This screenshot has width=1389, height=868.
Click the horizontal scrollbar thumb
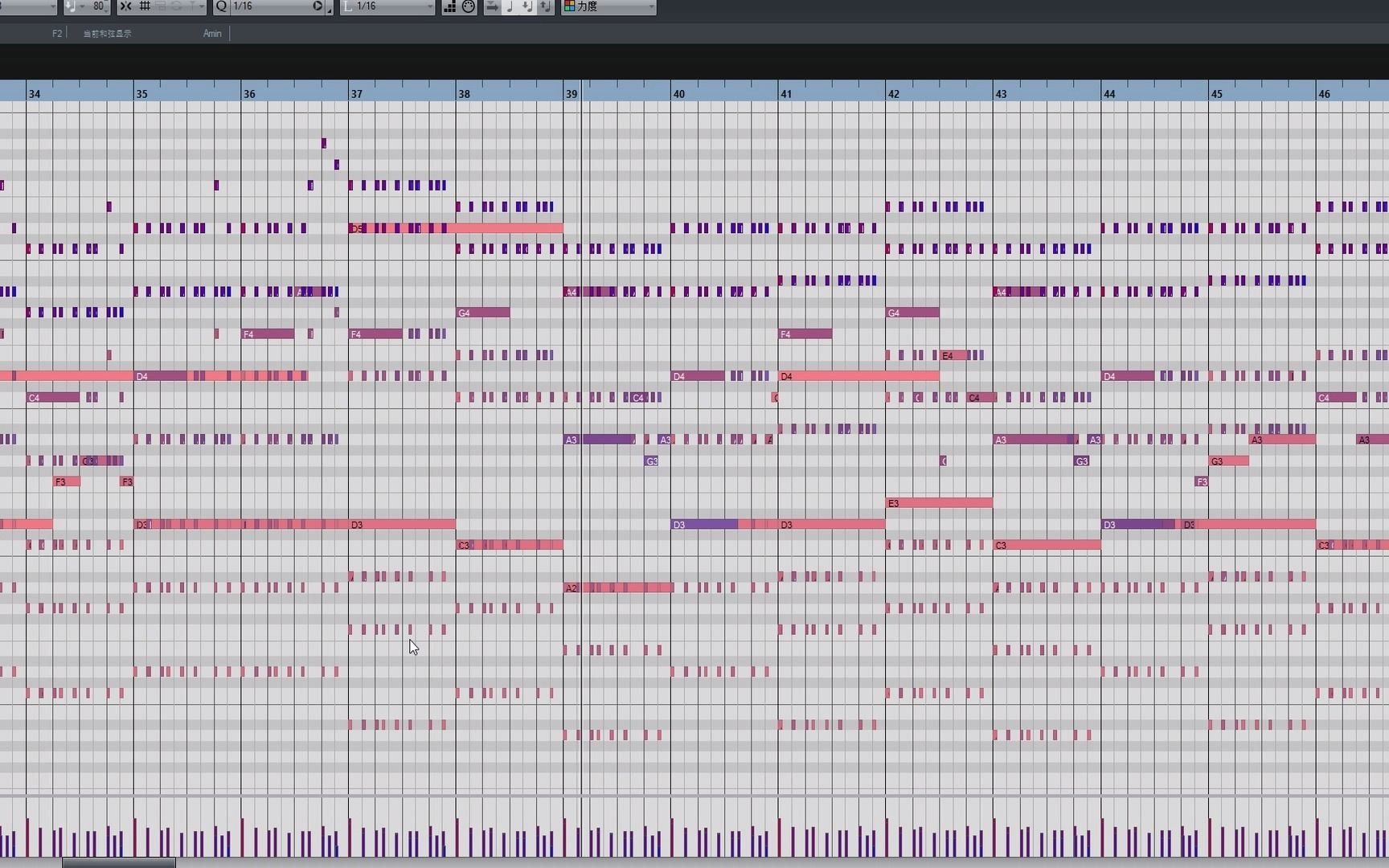(x=119, y=863)
